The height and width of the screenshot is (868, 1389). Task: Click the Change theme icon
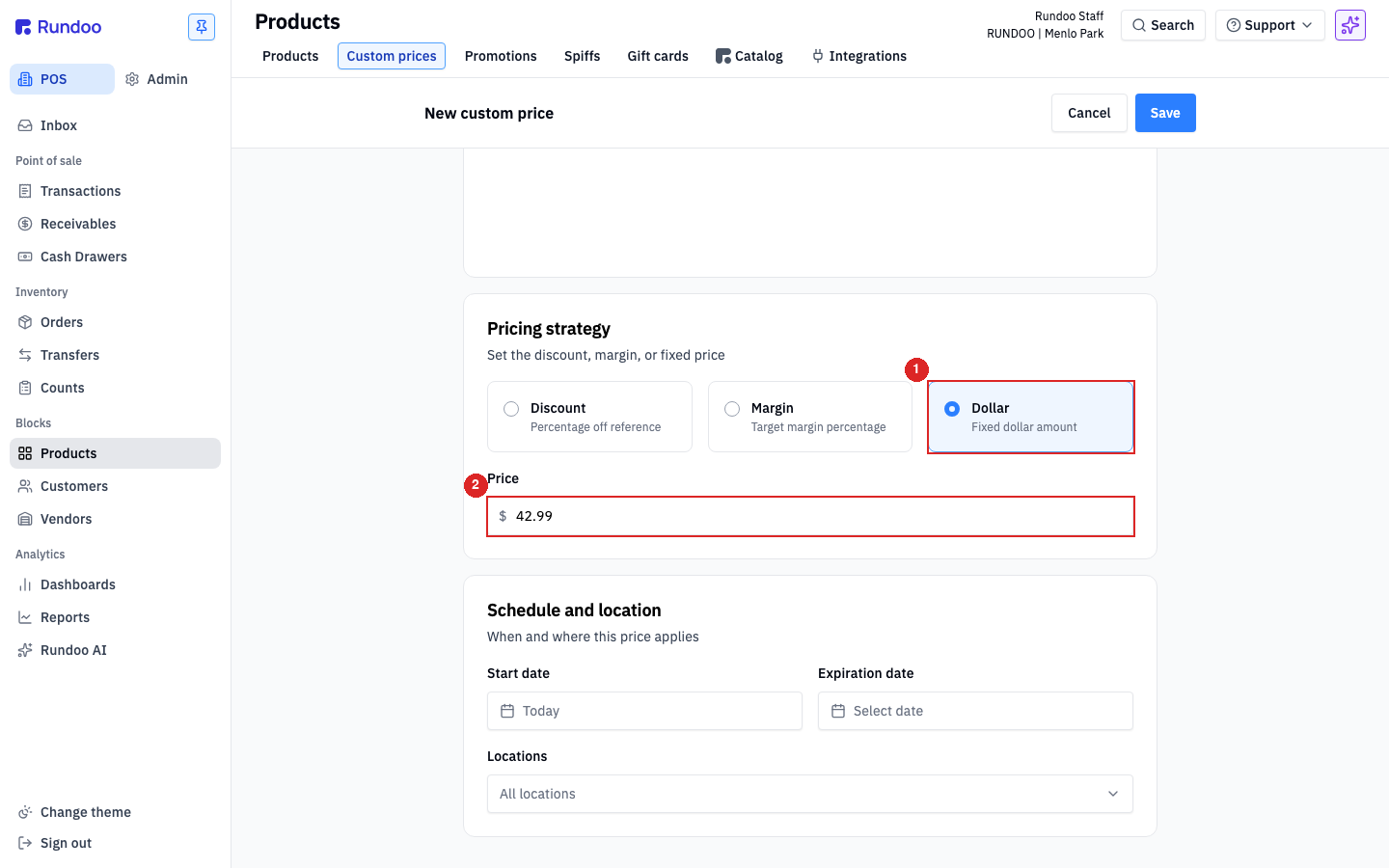pos(25,812)
